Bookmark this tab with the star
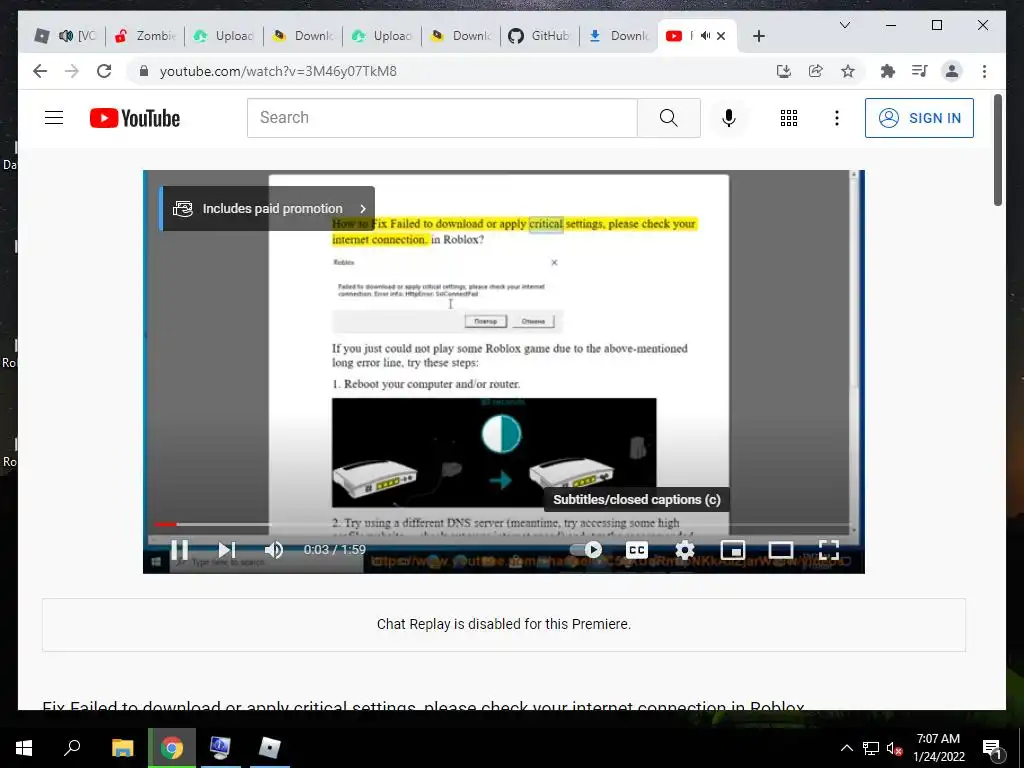Screen dimensions: 1024x768 848,71
